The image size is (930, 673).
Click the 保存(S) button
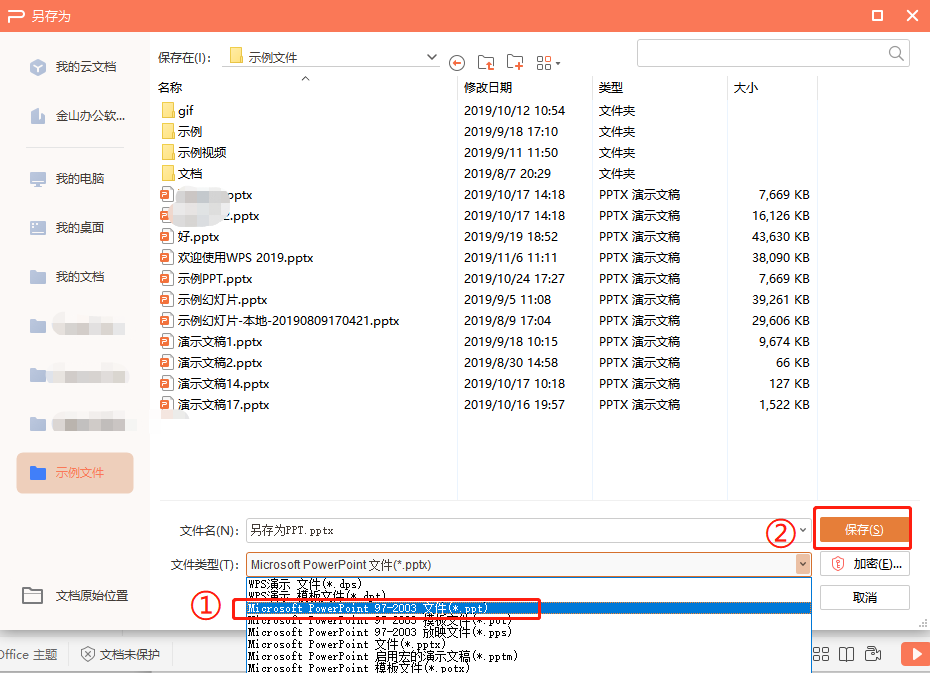tap(864, 530)
